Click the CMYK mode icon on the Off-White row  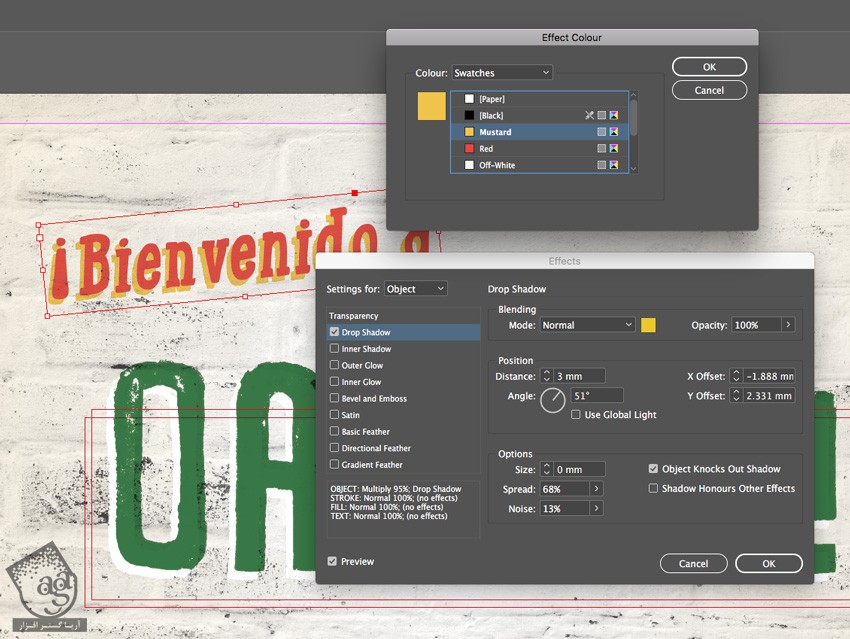(614, 165)
